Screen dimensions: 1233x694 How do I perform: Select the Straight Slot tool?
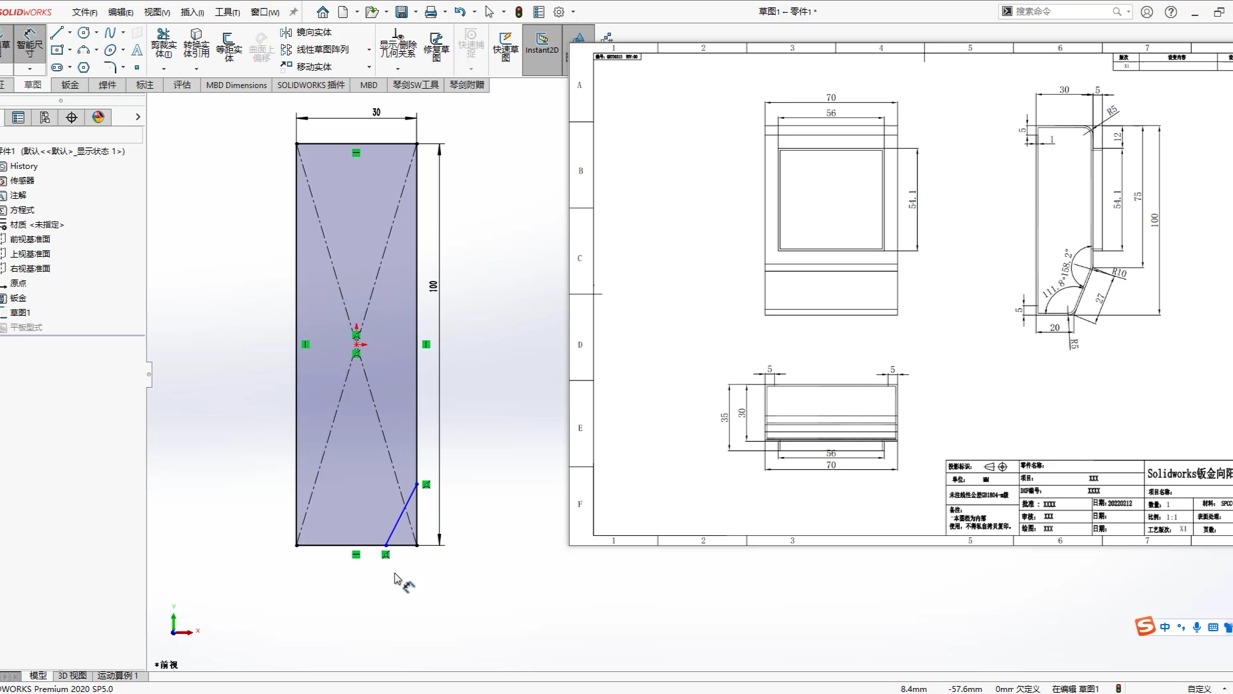tap(57, 67)
